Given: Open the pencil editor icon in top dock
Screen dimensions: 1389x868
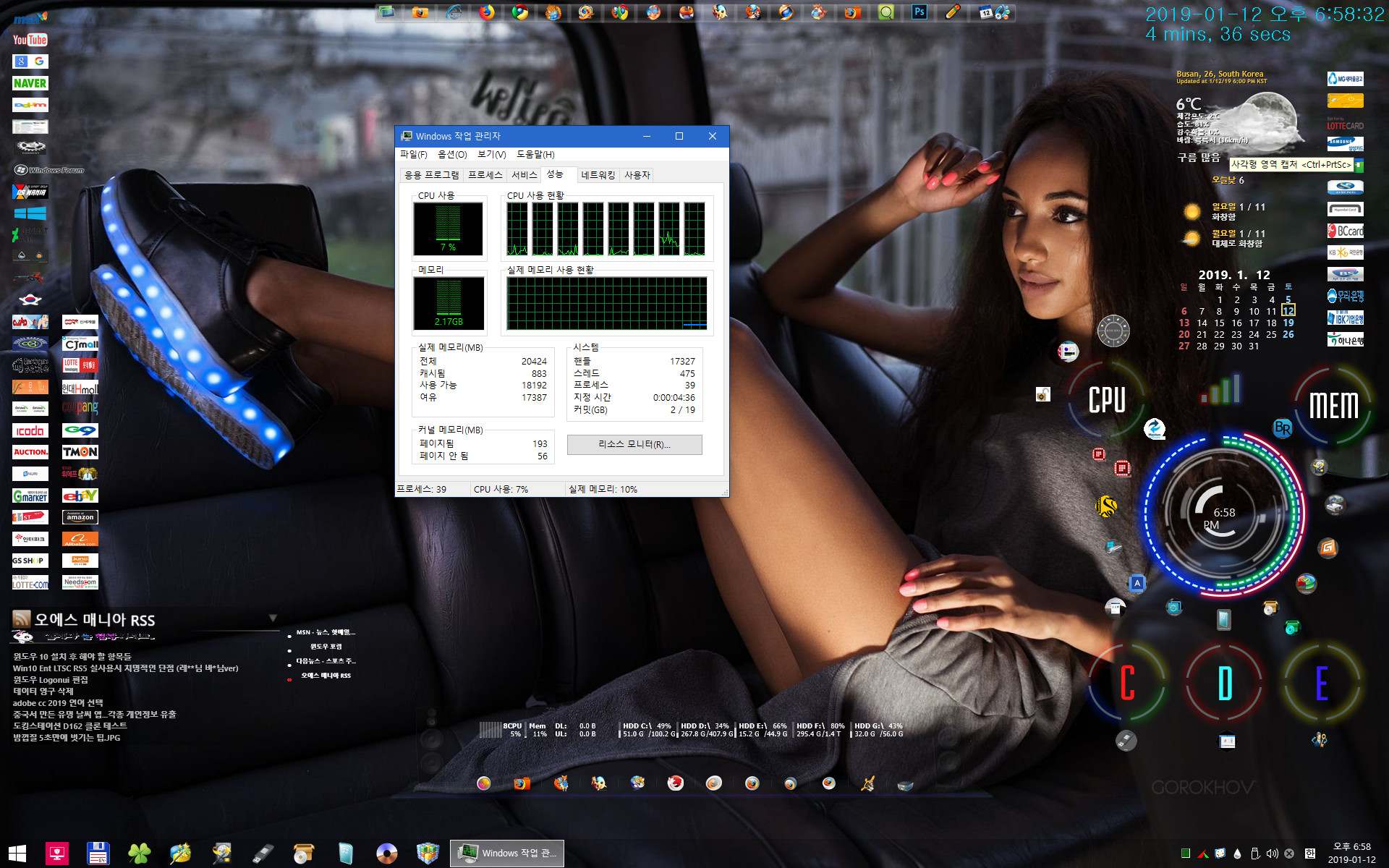Looking at the screenshot, I should tap(953, 12).
